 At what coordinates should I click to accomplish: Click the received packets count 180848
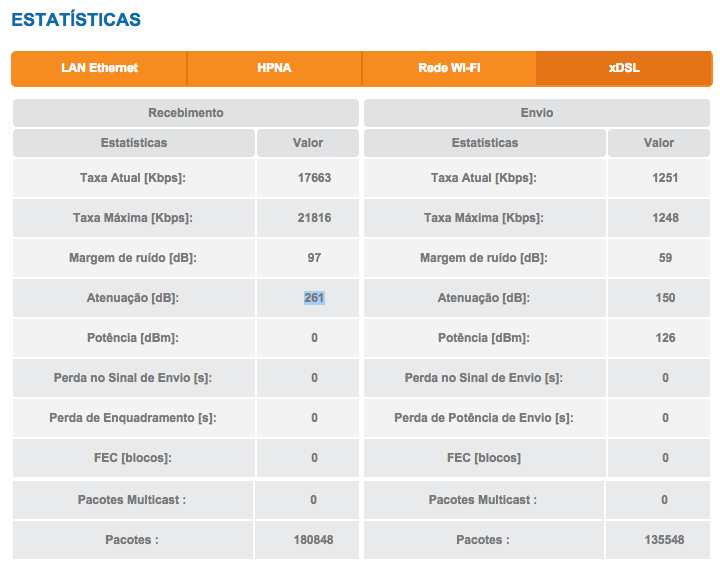[x=314, y=540]
